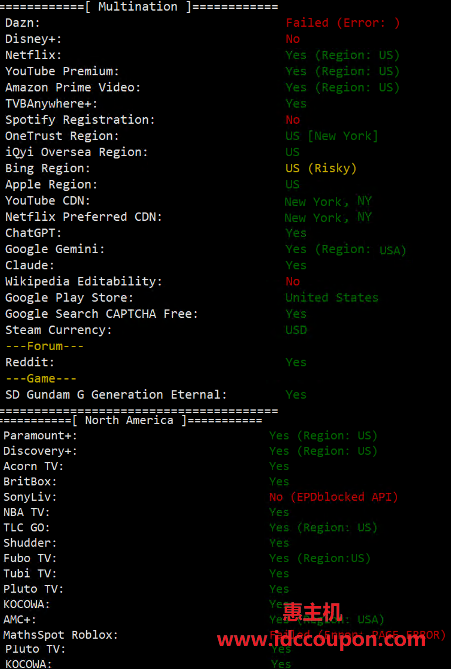Click the Multination section header
The width and height of the screenshot is (451, 669).
pos(139,7)
